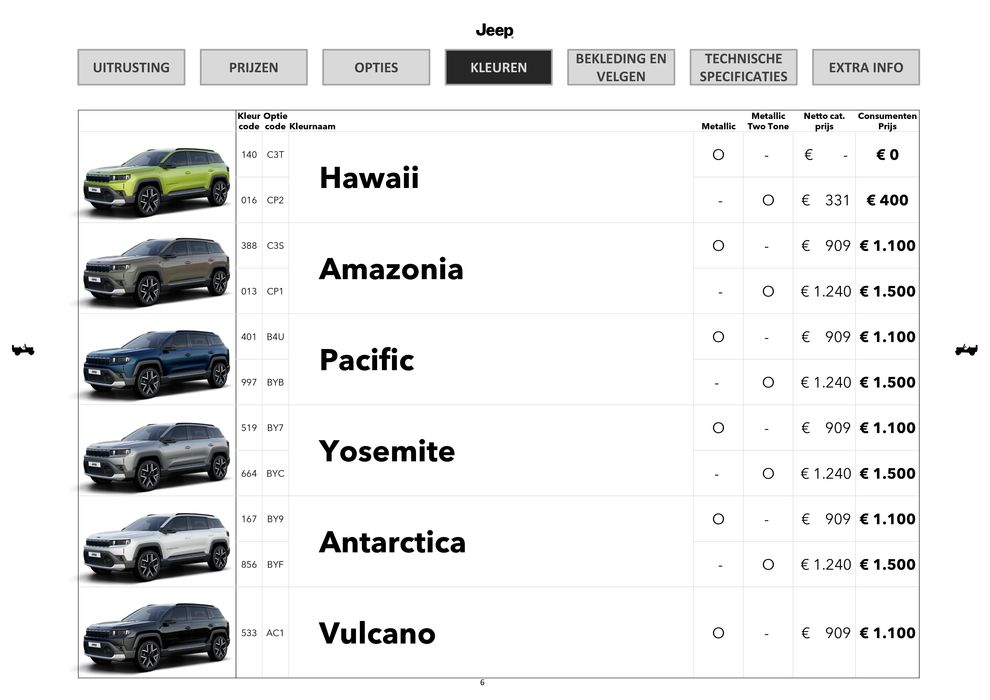Image resolution: width=990 pixels, height=700 pixels.
Task: Open the Uitrusting tab
Action: (131, 67)
